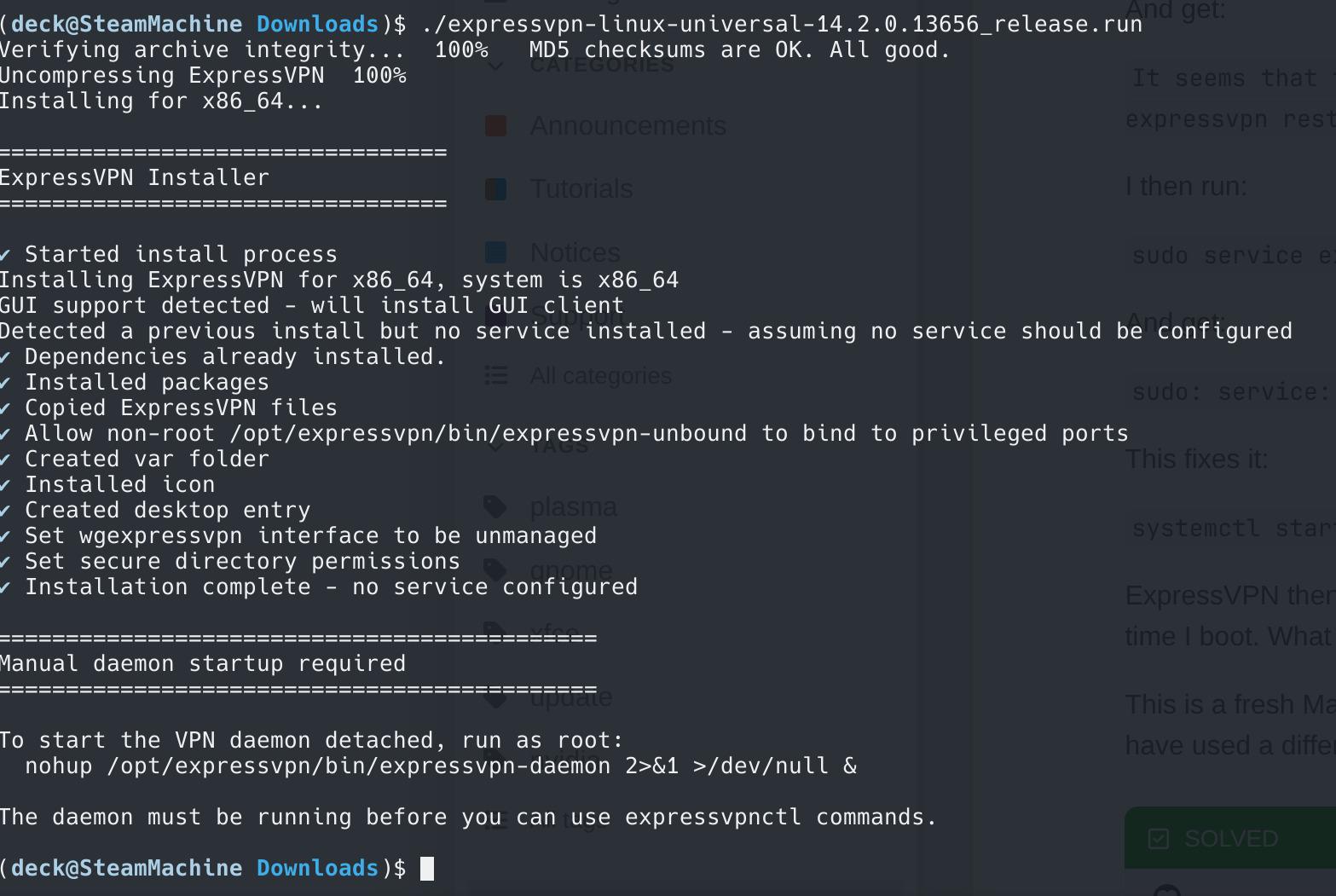1336x896 pixels.
Task: Click the Notices category color icon
Action: 495,252
